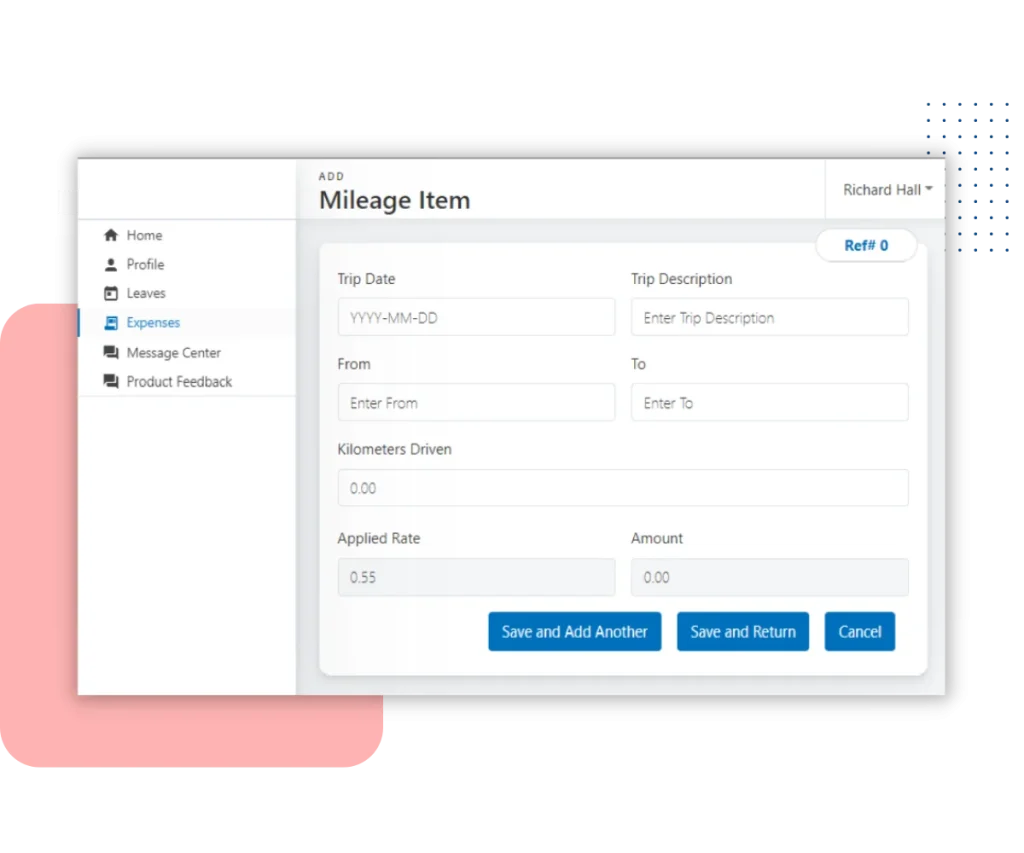Screen dimensions: 1024x853
Task: Expand the Richard Hall account dropdown
Action: 886,189
